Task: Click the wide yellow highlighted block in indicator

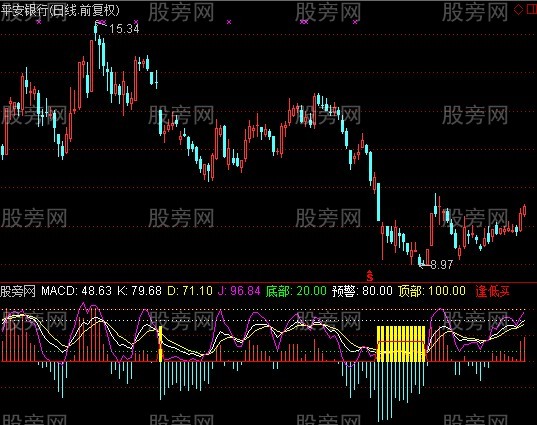Action: 401,344
